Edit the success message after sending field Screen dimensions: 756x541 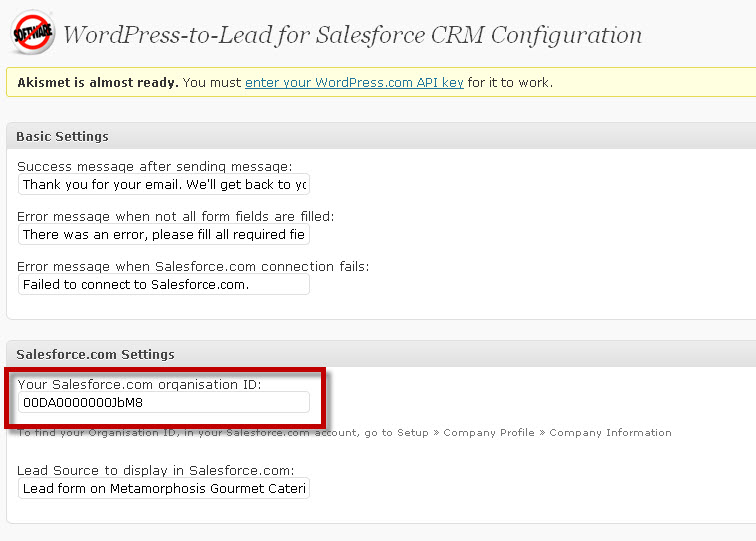tap(163, 185)
